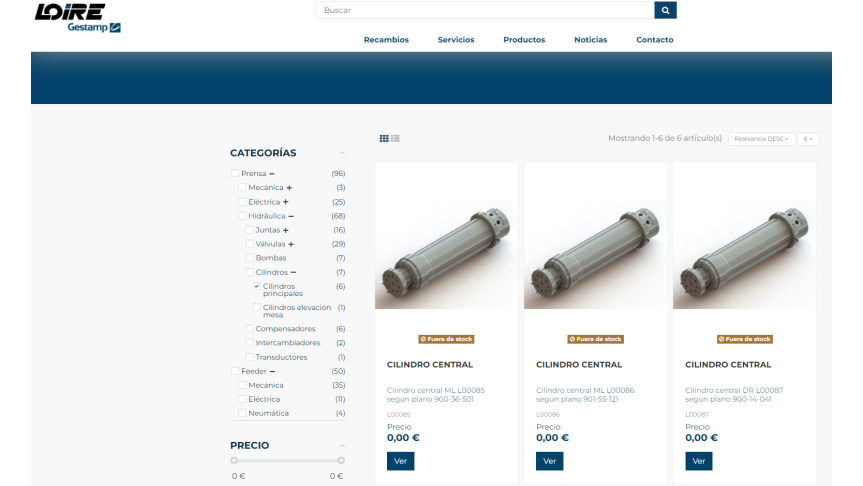
Task: Open the items-per-page dropdown showing 6
Action: [807, 139]
